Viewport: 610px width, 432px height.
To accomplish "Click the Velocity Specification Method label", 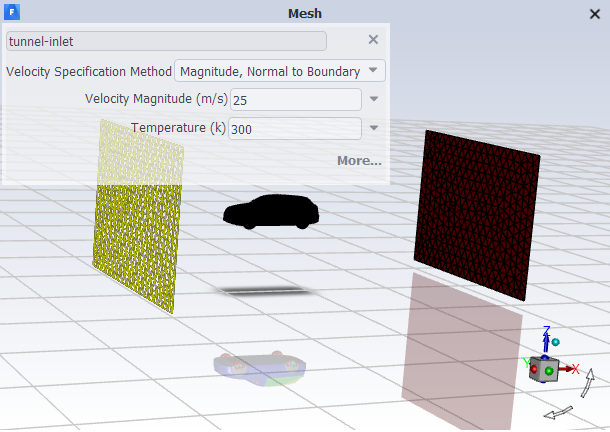I will pos(89,72).
